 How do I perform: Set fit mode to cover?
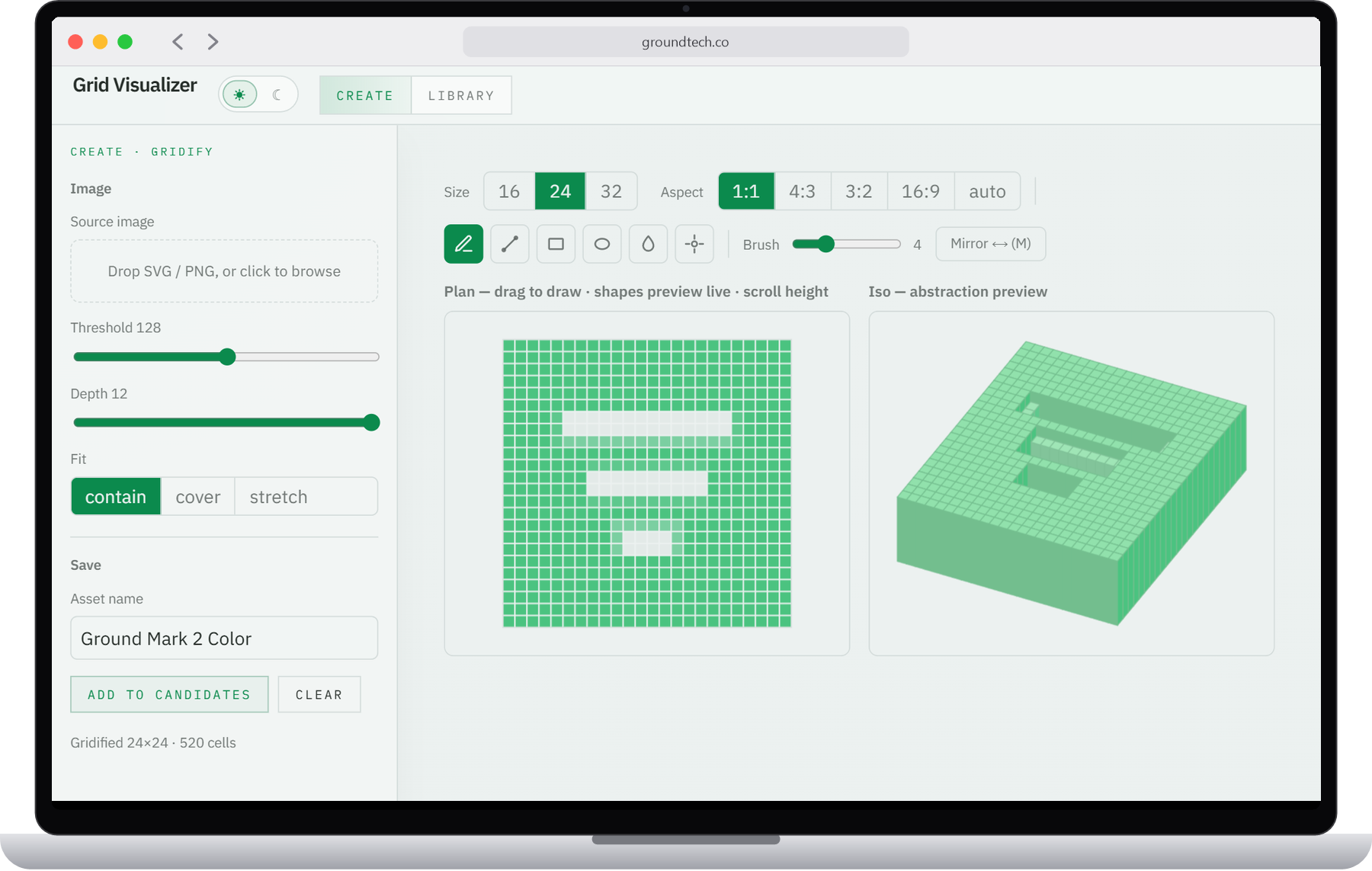tap(198, 497)
